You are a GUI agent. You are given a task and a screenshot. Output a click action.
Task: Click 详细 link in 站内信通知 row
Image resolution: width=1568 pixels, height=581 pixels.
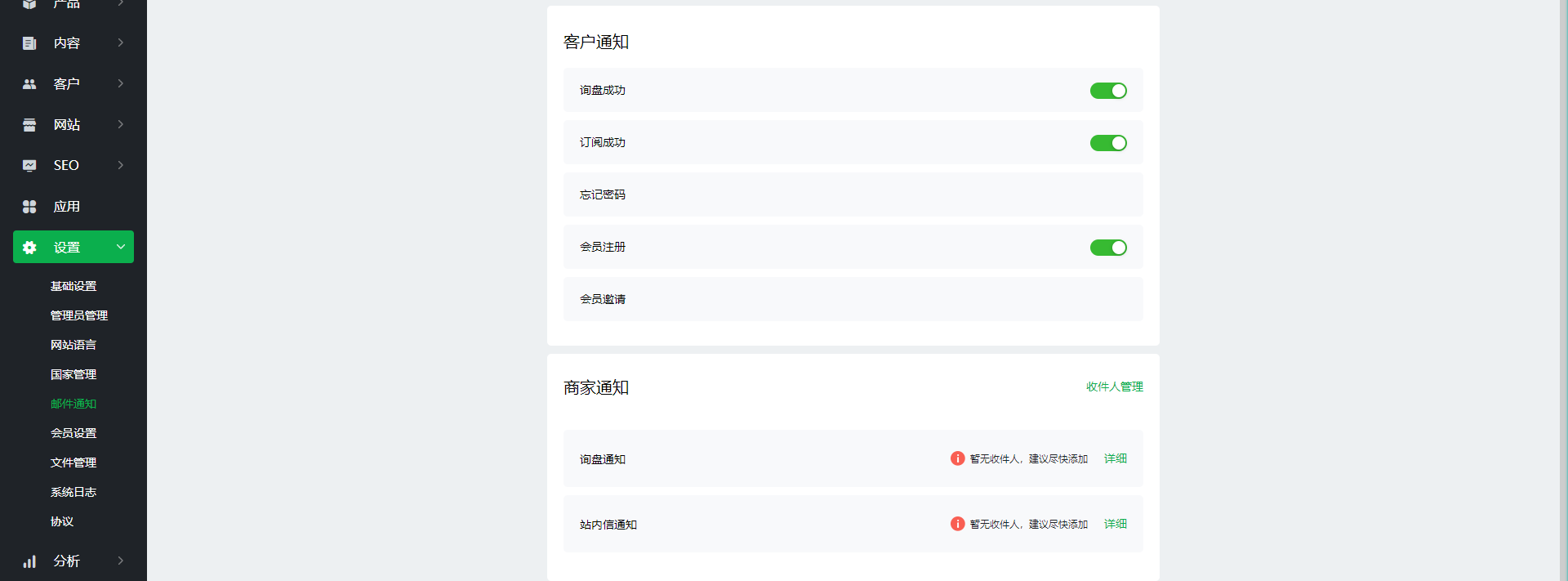pyautogui.click(x=1116, y=524)
